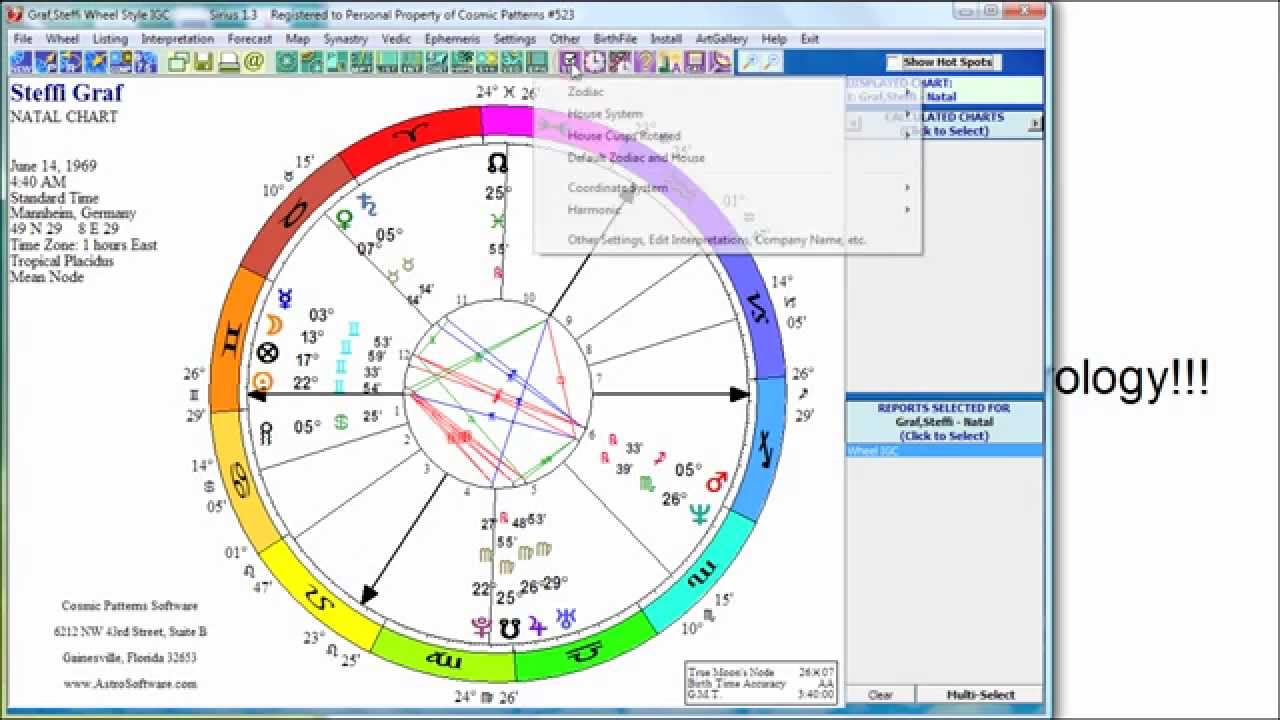Open the ArtGallery menu
The height and width of the screenshot is (720, 1280).
tap(722, 39)
